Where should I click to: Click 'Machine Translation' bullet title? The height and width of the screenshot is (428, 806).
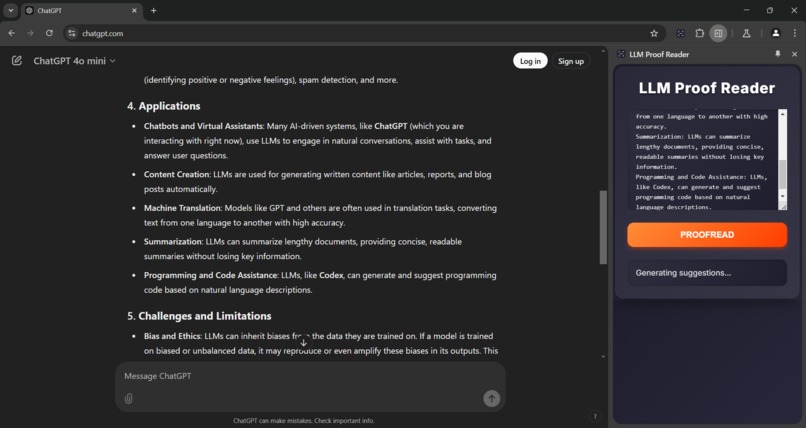(182, 208)
